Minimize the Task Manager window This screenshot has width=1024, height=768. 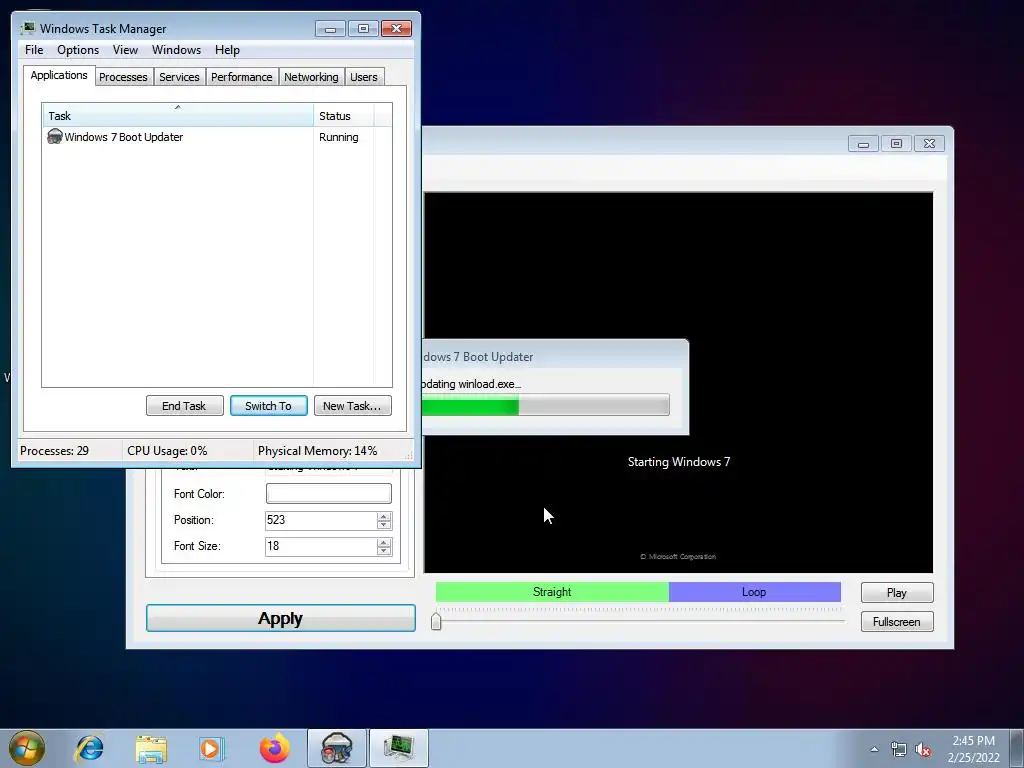330,29
